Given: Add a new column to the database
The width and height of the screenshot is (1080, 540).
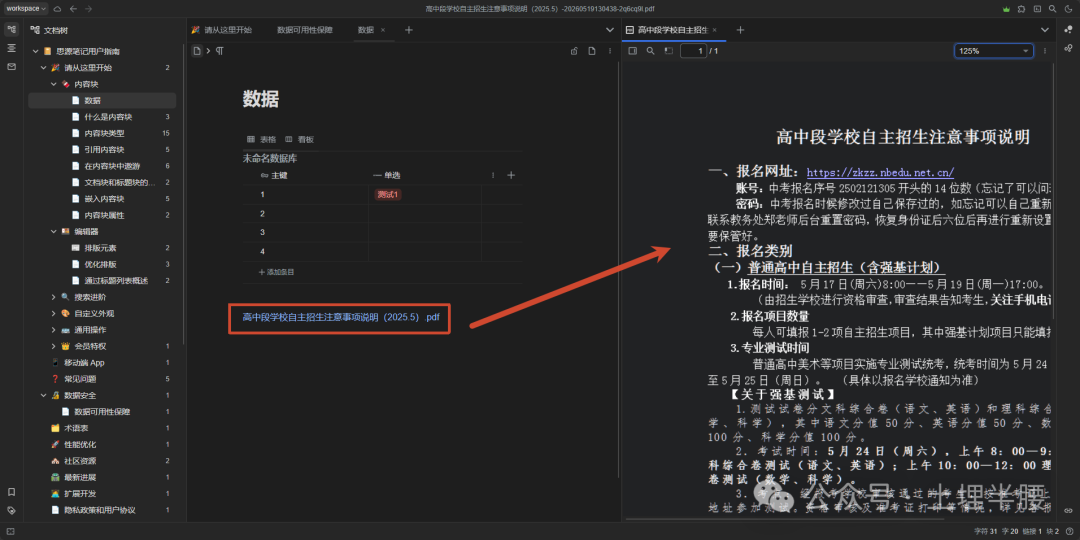Looking at the screenshot, I should point(511,176).
